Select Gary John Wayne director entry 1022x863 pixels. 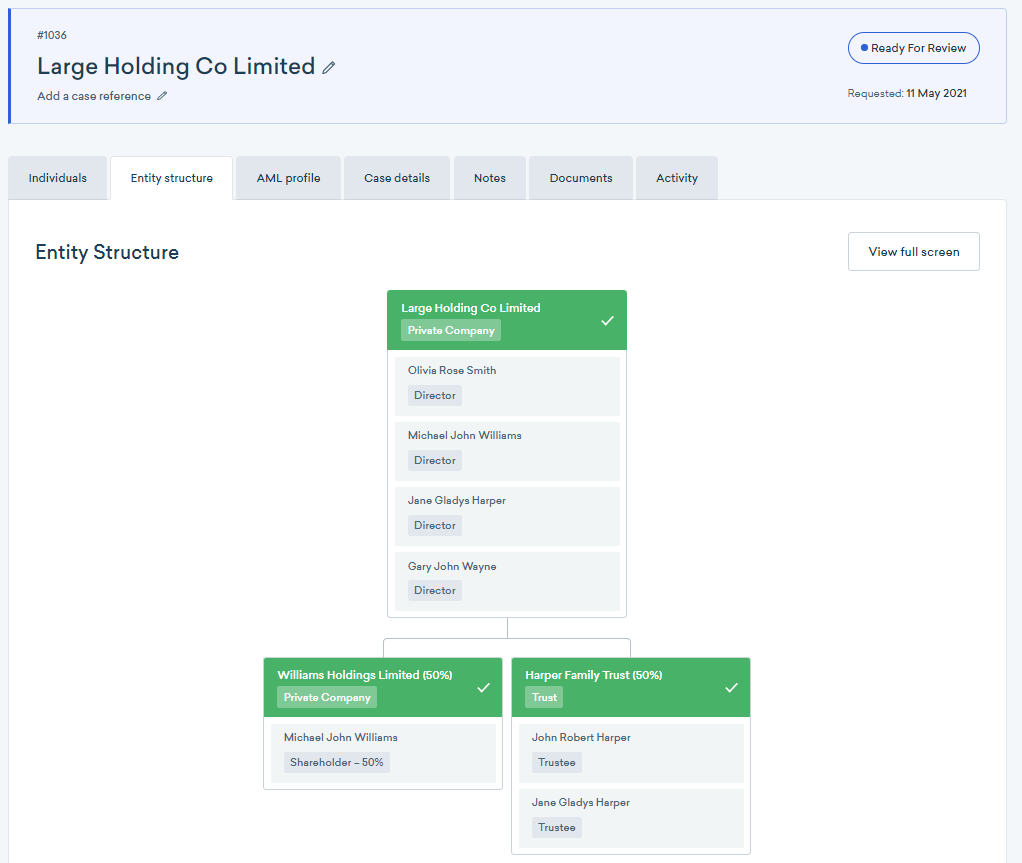[x=507, y=581]
